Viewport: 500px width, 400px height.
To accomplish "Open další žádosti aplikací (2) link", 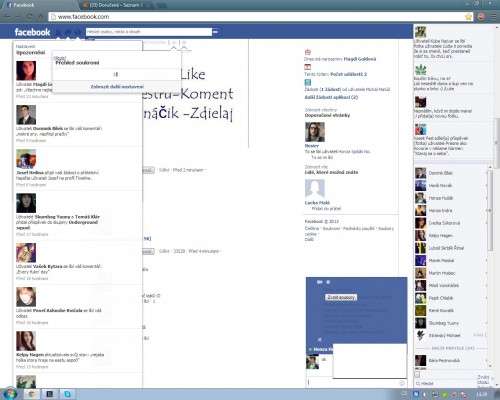I will [x=331, y=97].
